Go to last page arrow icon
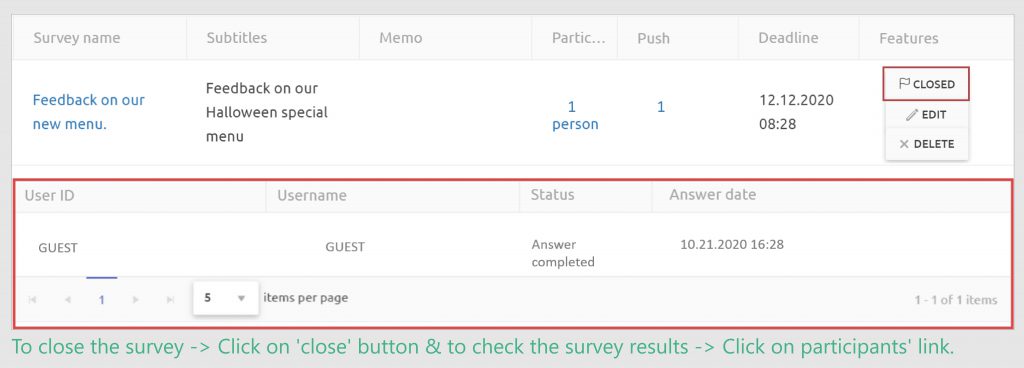Screen dimensions: 1024x368 pyautogui.click(x=170, y=299)
